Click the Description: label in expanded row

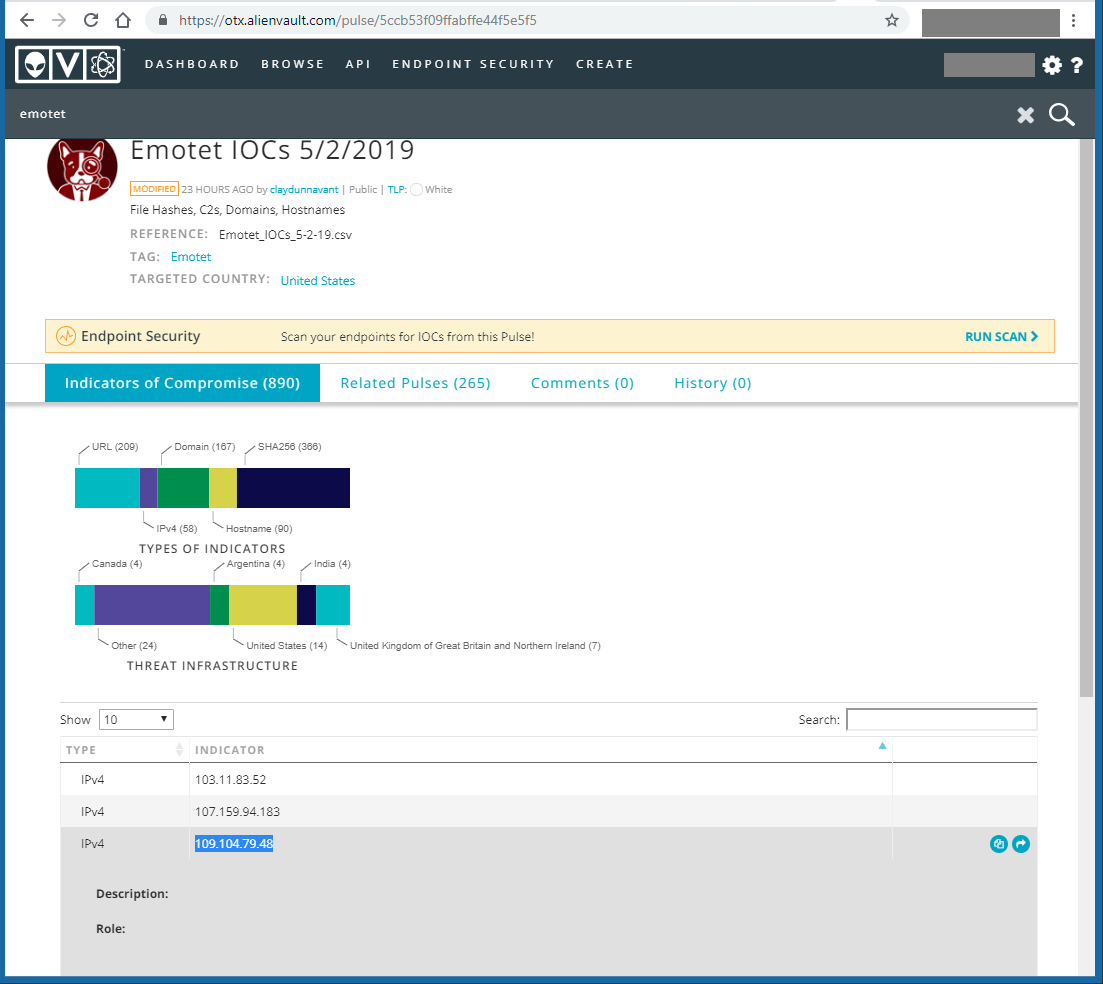[x=132, y=894]
